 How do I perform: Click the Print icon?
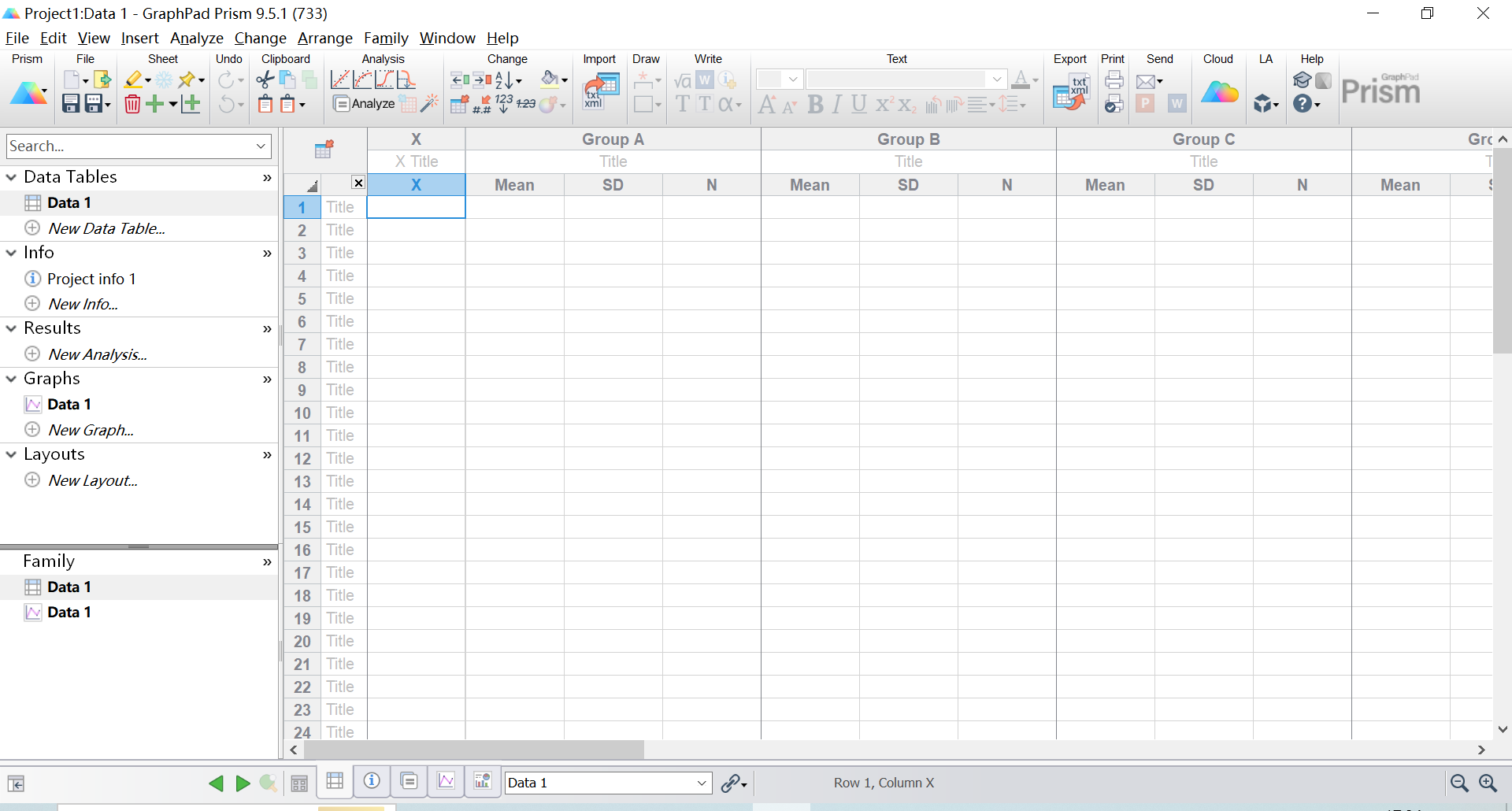click(x=1114, y=80)
